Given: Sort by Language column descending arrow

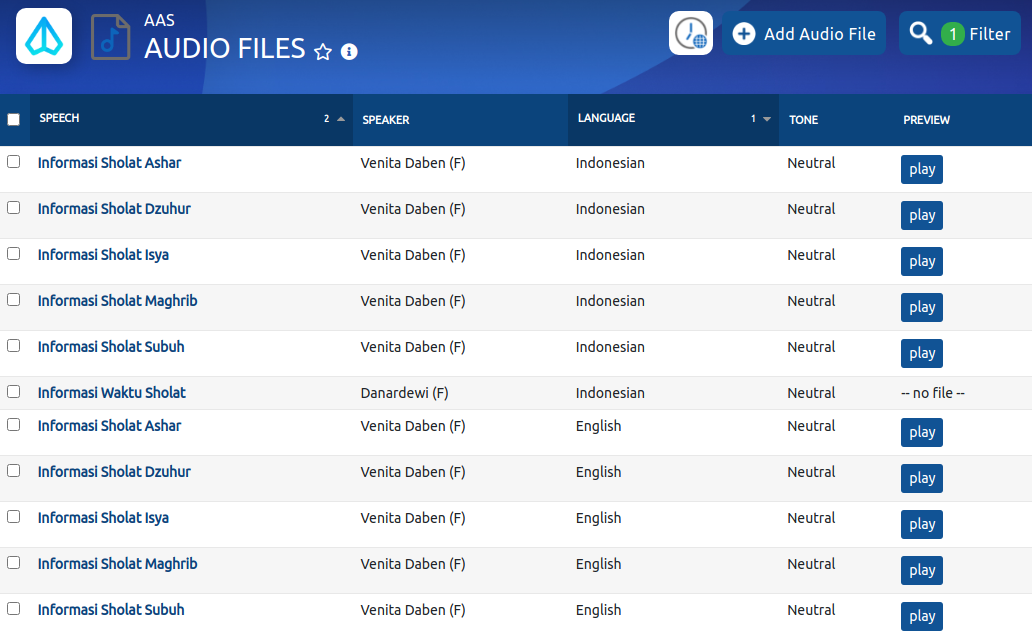Looking at the screenshot, I should (x=767, y=119).
